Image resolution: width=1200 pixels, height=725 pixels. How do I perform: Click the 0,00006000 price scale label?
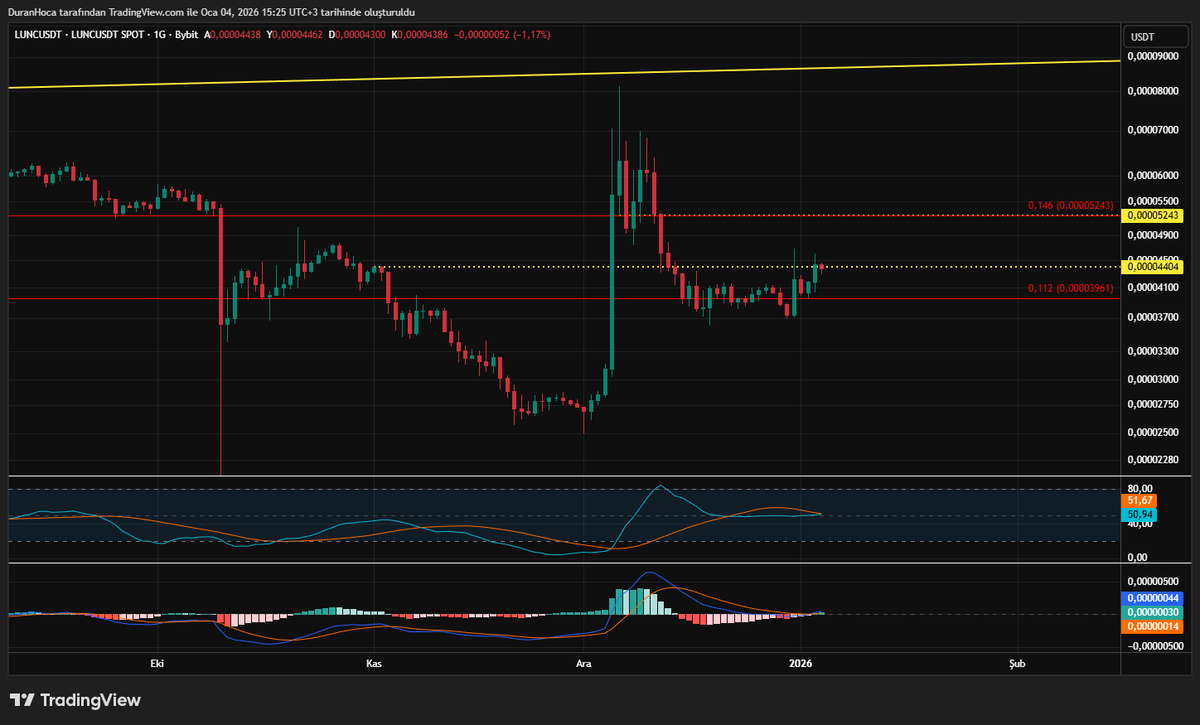coord(1154,175)
